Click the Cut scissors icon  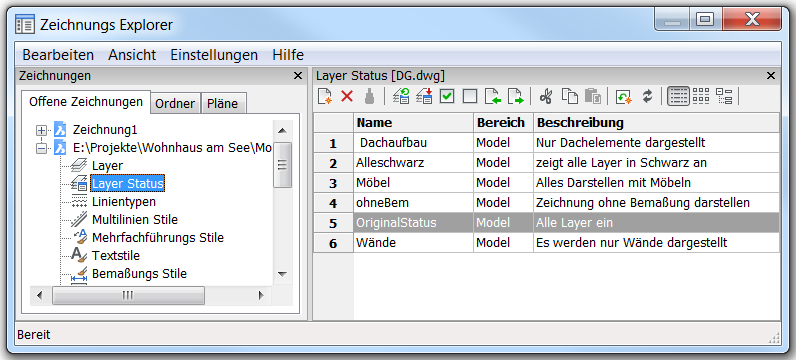coord(546,96)
